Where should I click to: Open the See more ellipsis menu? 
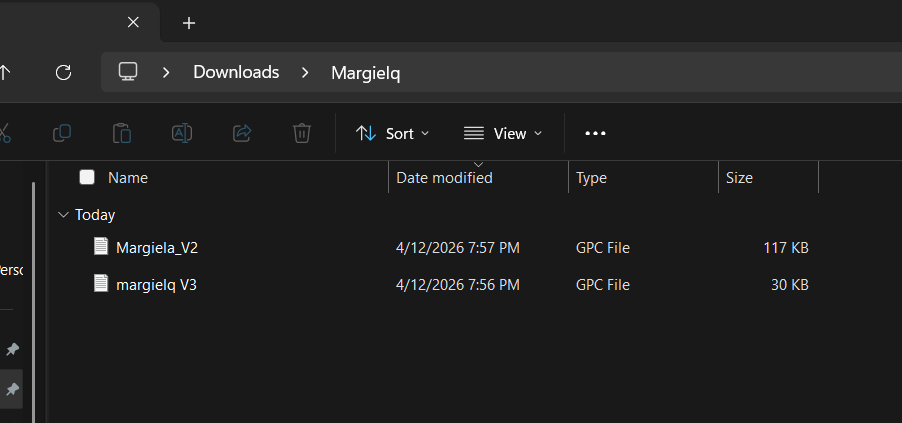(x=595, y=134)
